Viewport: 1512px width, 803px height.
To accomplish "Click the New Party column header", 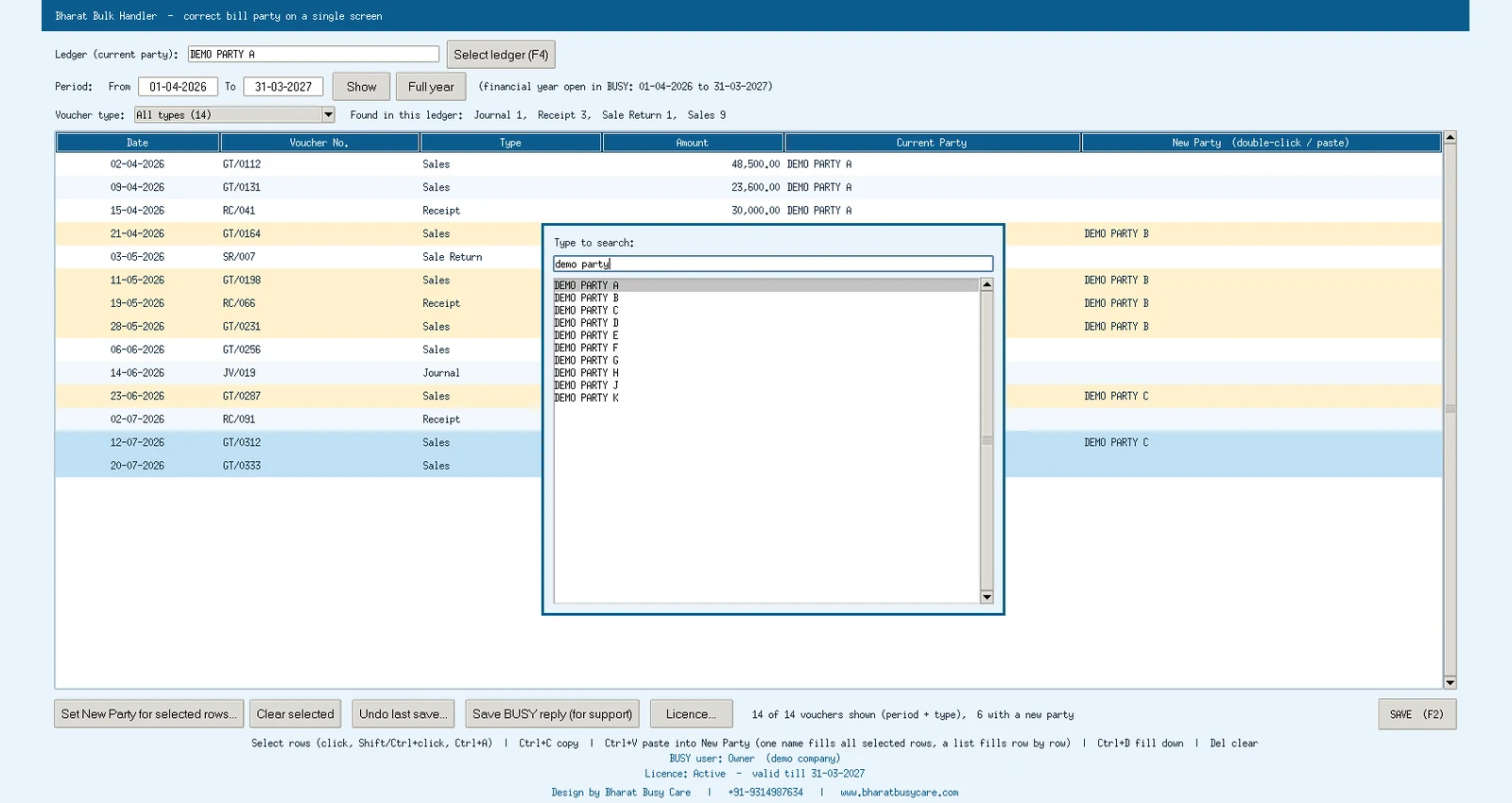I will pyautogui.click(x=1261, y=143).
